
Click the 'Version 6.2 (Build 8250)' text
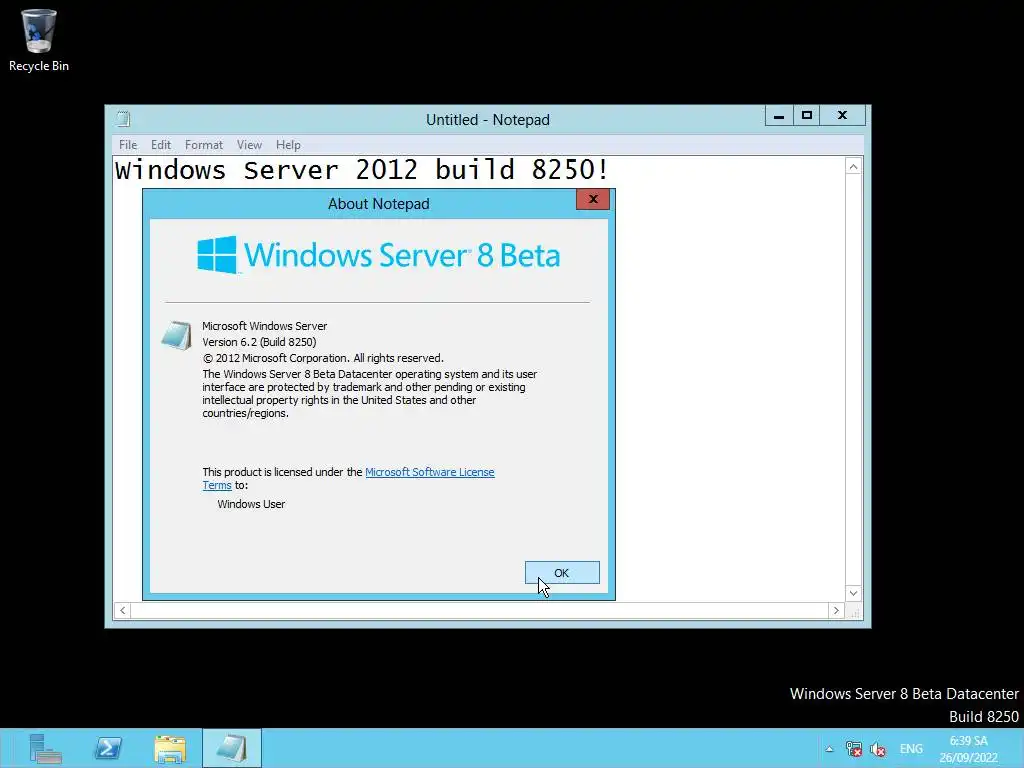(259, 342)
